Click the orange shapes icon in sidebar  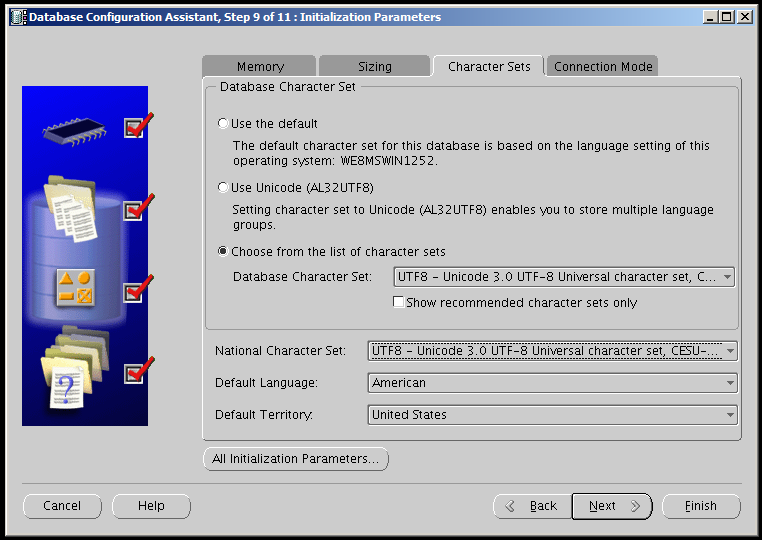[x=75, y=288]
